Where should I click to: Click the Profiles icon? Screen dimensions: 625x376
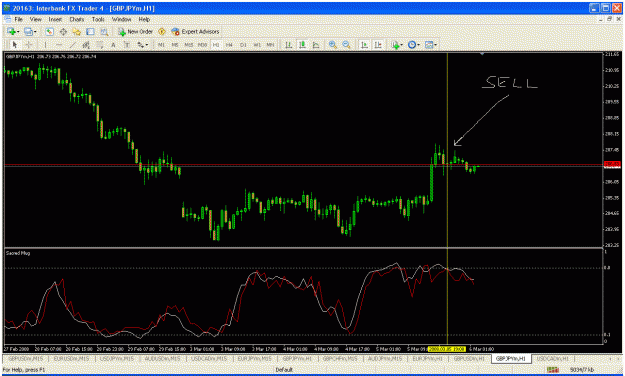28,31
